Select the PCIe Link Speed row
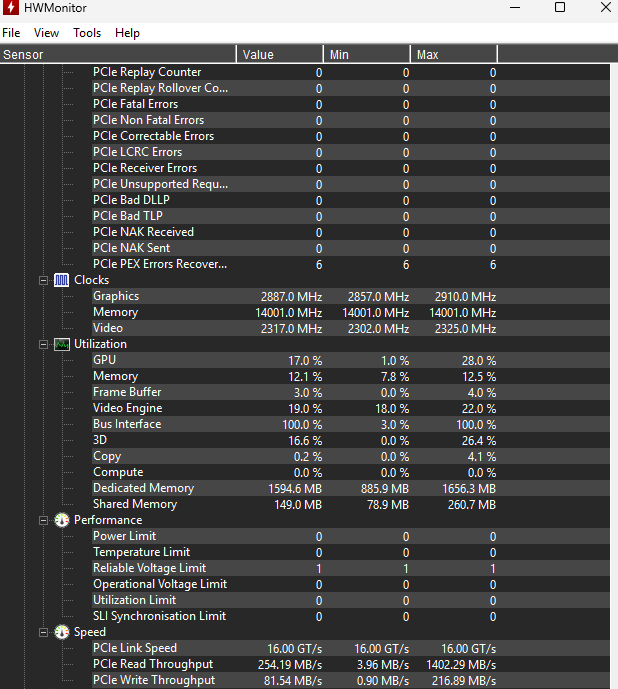 click(351, 649)
